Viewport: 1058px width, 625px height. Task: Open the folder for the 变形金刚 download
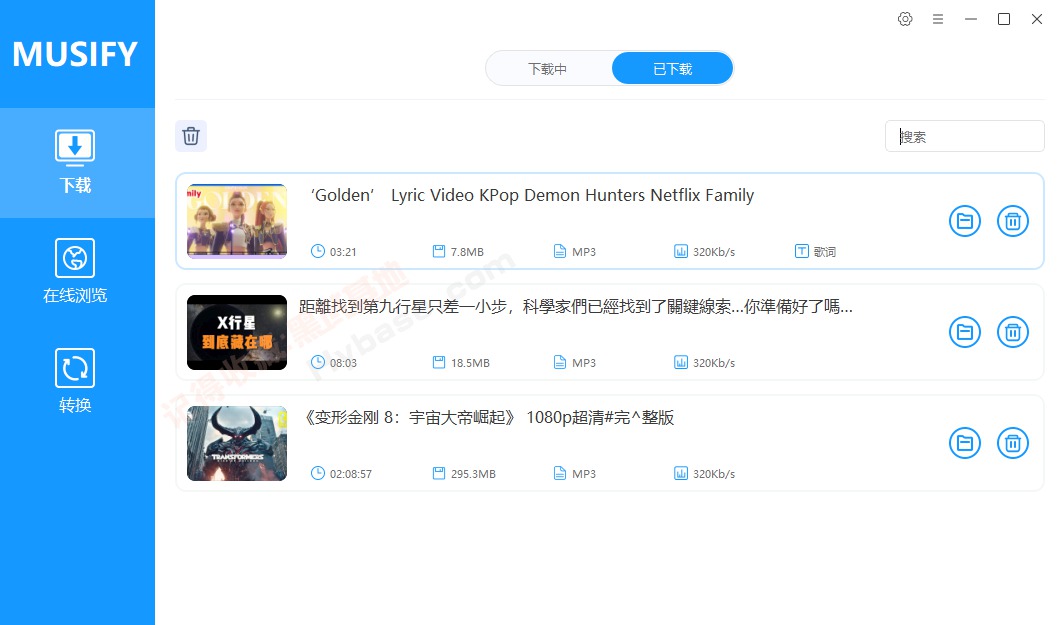click(x=964, y=443)
